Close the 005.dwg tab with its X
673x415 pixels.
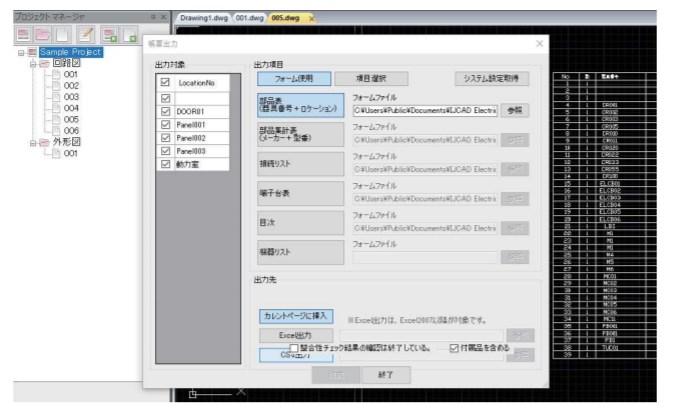tap(312, 18)
